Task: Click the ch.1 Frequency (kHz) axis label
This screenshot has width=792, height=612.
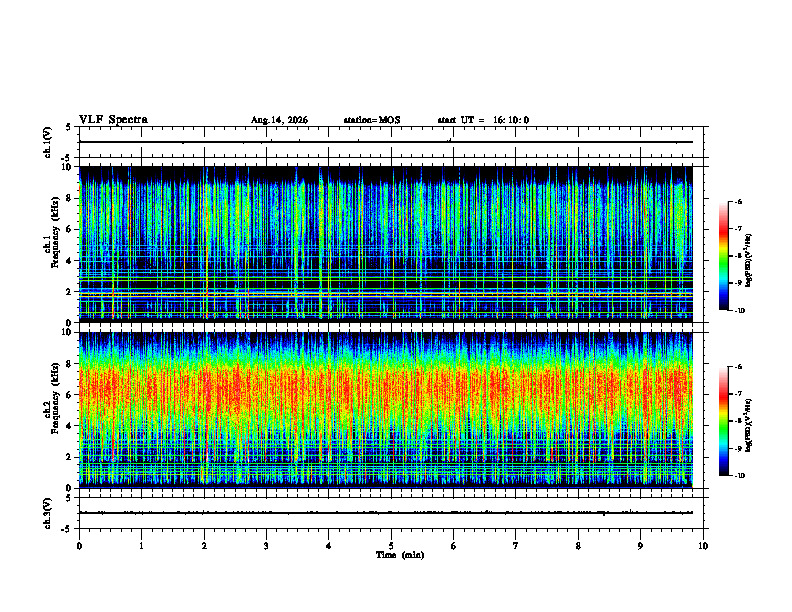Action: (52, 244)
